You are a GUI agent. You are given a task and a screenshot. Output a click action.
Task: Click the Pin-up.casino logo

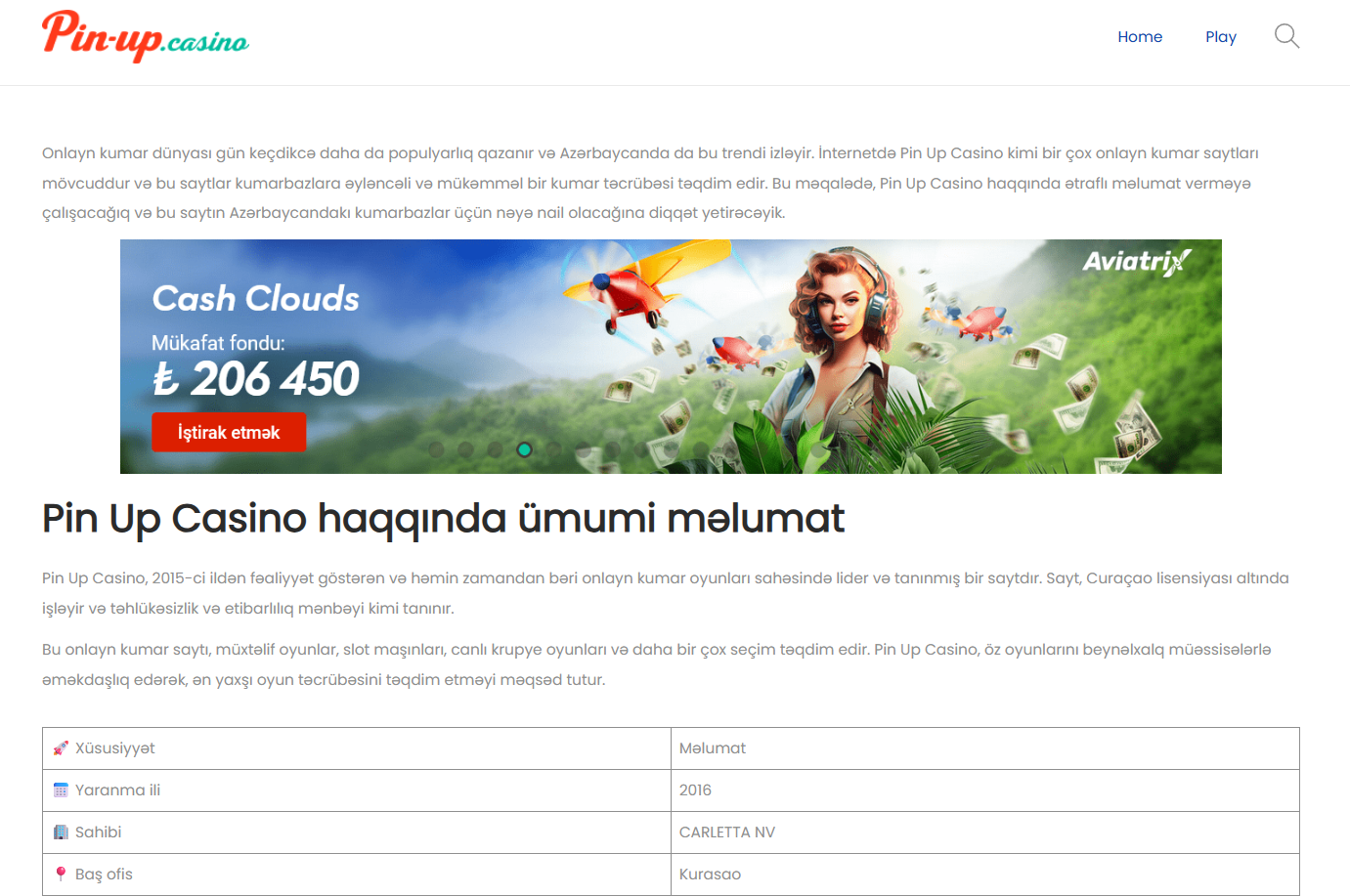pyautogui.click(x=146, y=36)
